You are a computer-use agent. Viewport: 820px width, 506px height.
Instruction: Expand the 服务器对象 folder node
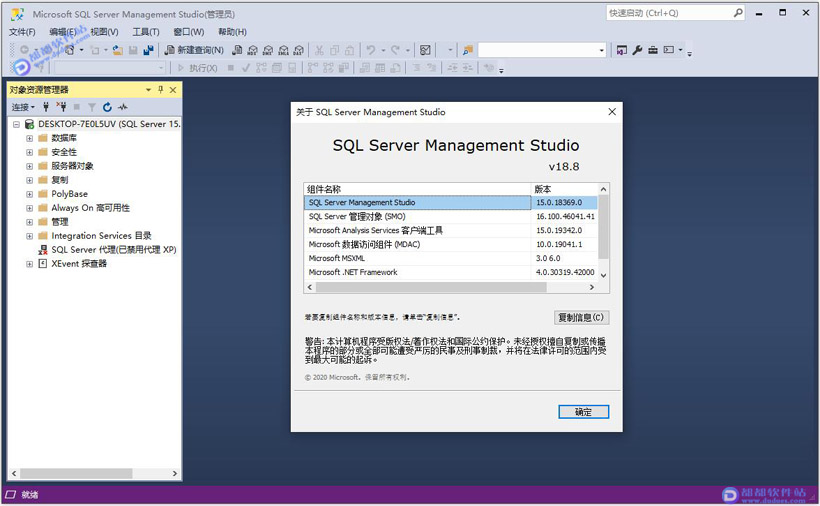(x=29, y=166)
